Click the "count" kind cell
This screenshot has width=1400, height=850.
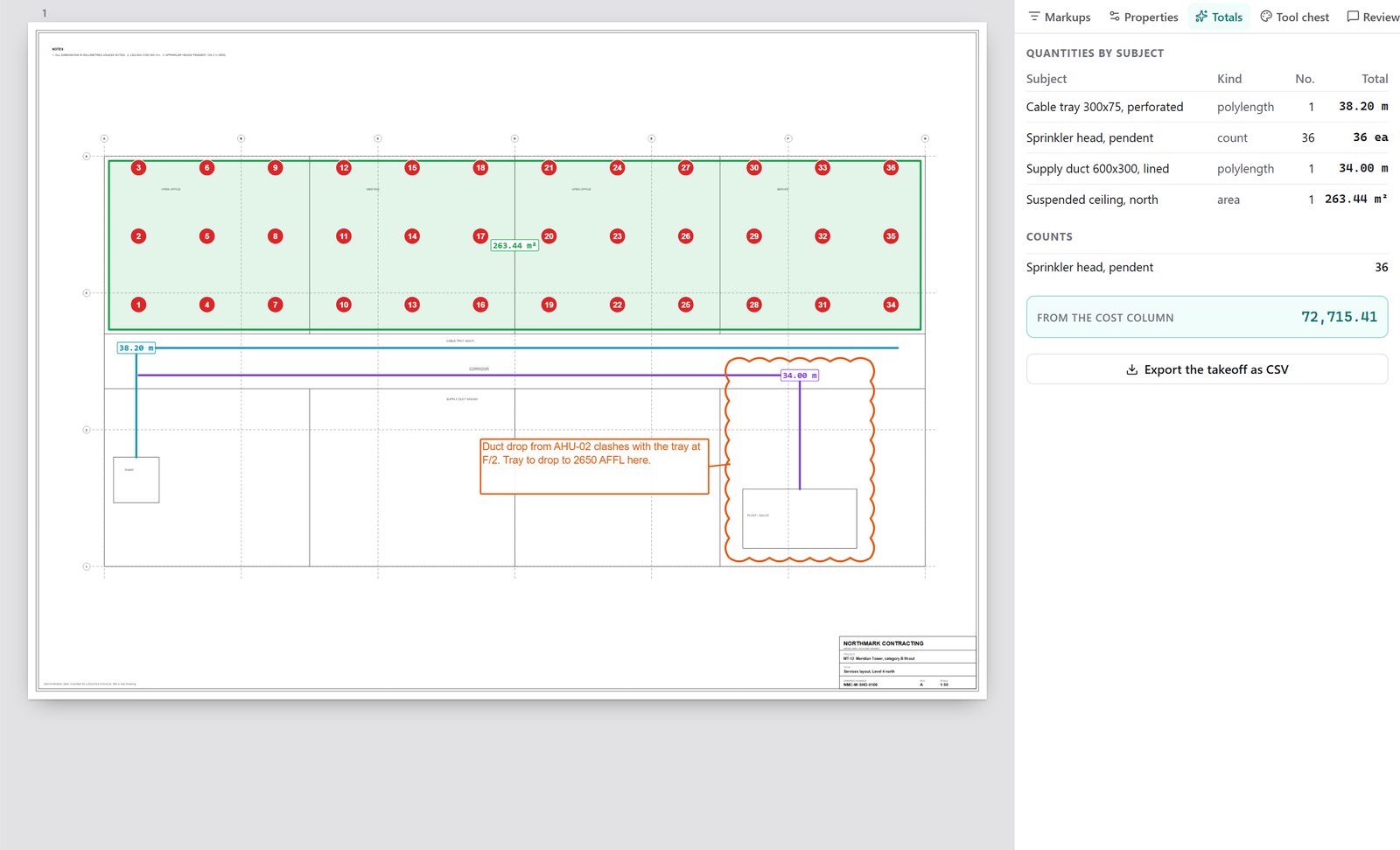coord(1232,138)
